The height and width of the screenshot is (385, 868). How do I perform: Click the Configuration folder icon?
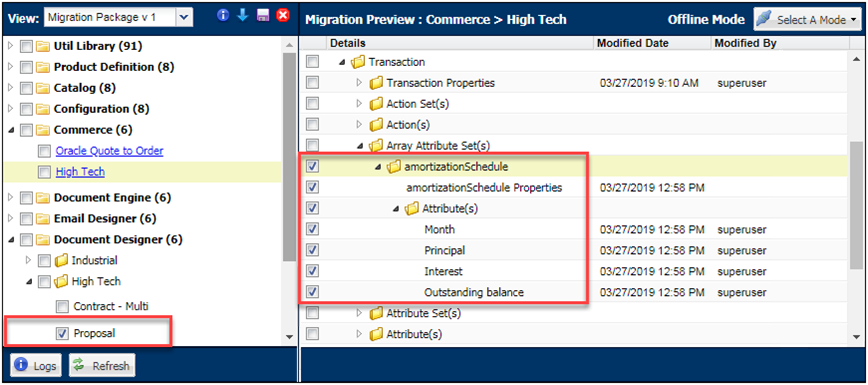[43, 110]
